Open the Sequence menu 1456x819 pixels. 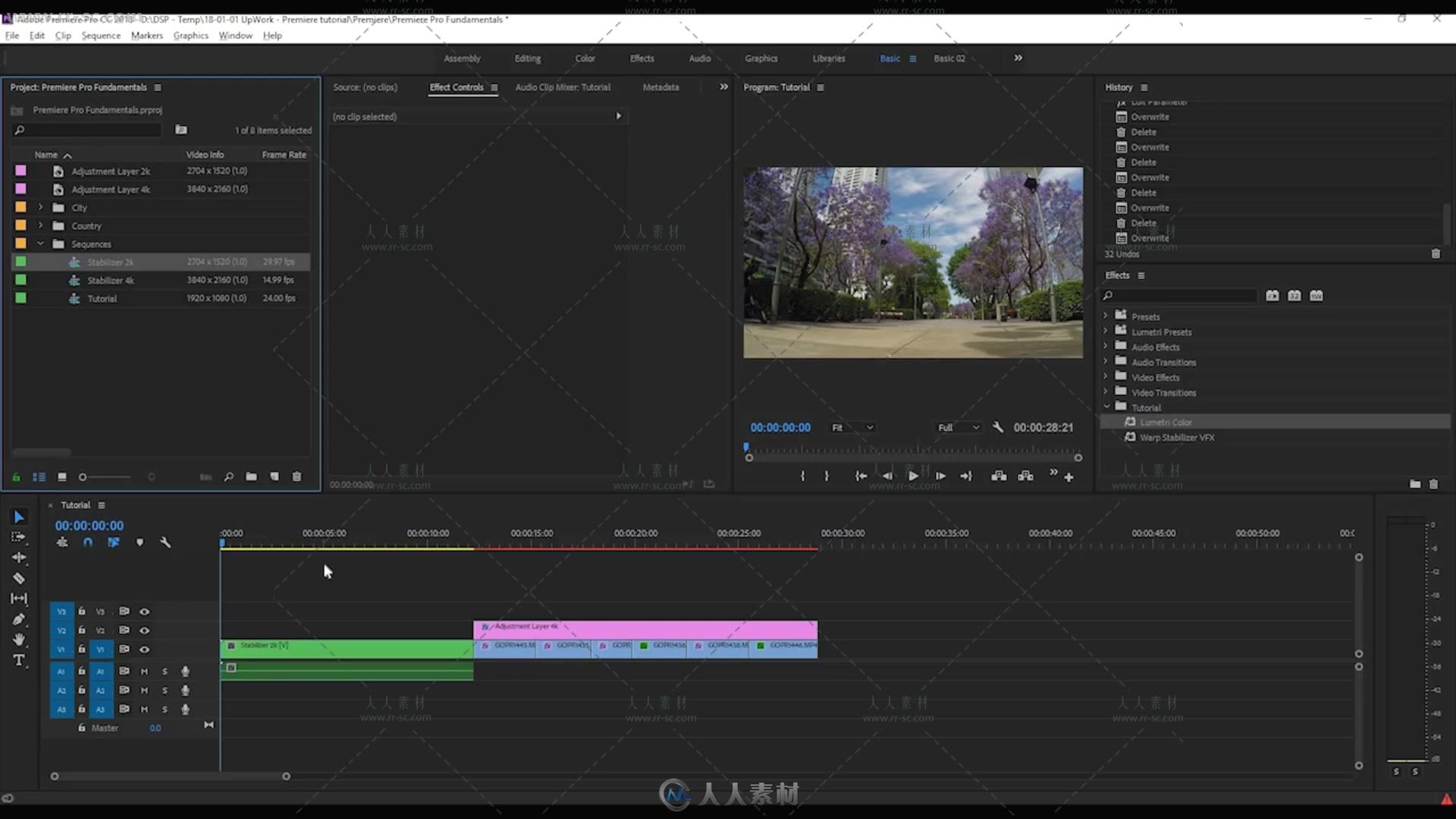(x=101, y=36)
